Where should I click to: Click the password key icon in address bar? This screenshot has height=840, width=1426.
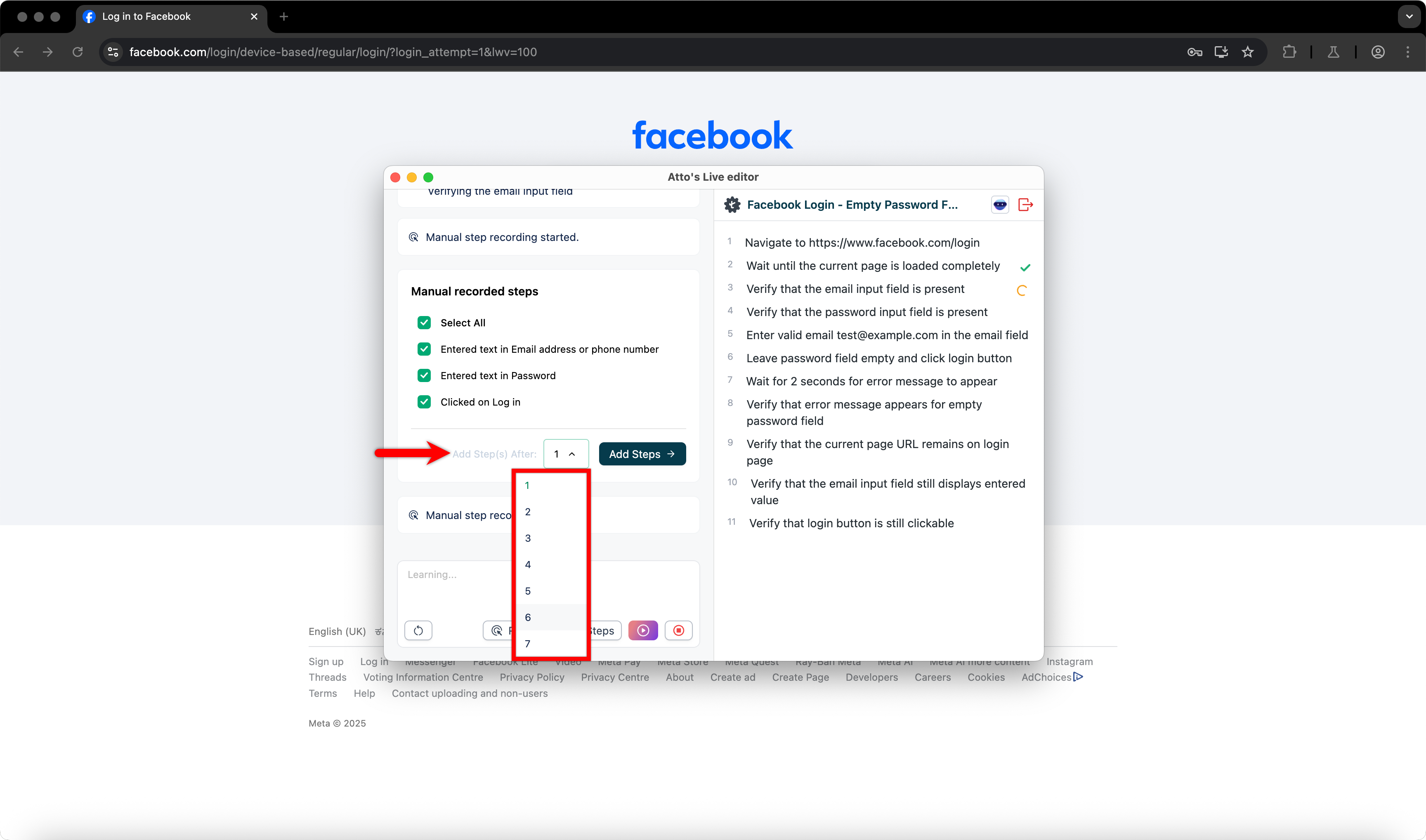point(1195,52)
